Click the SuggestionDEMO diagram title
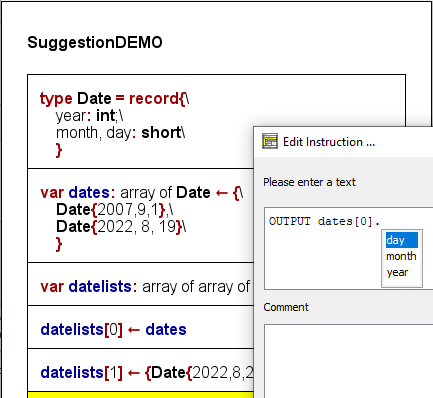The height and width of the screenshot is (398, 433). (95, 43)
